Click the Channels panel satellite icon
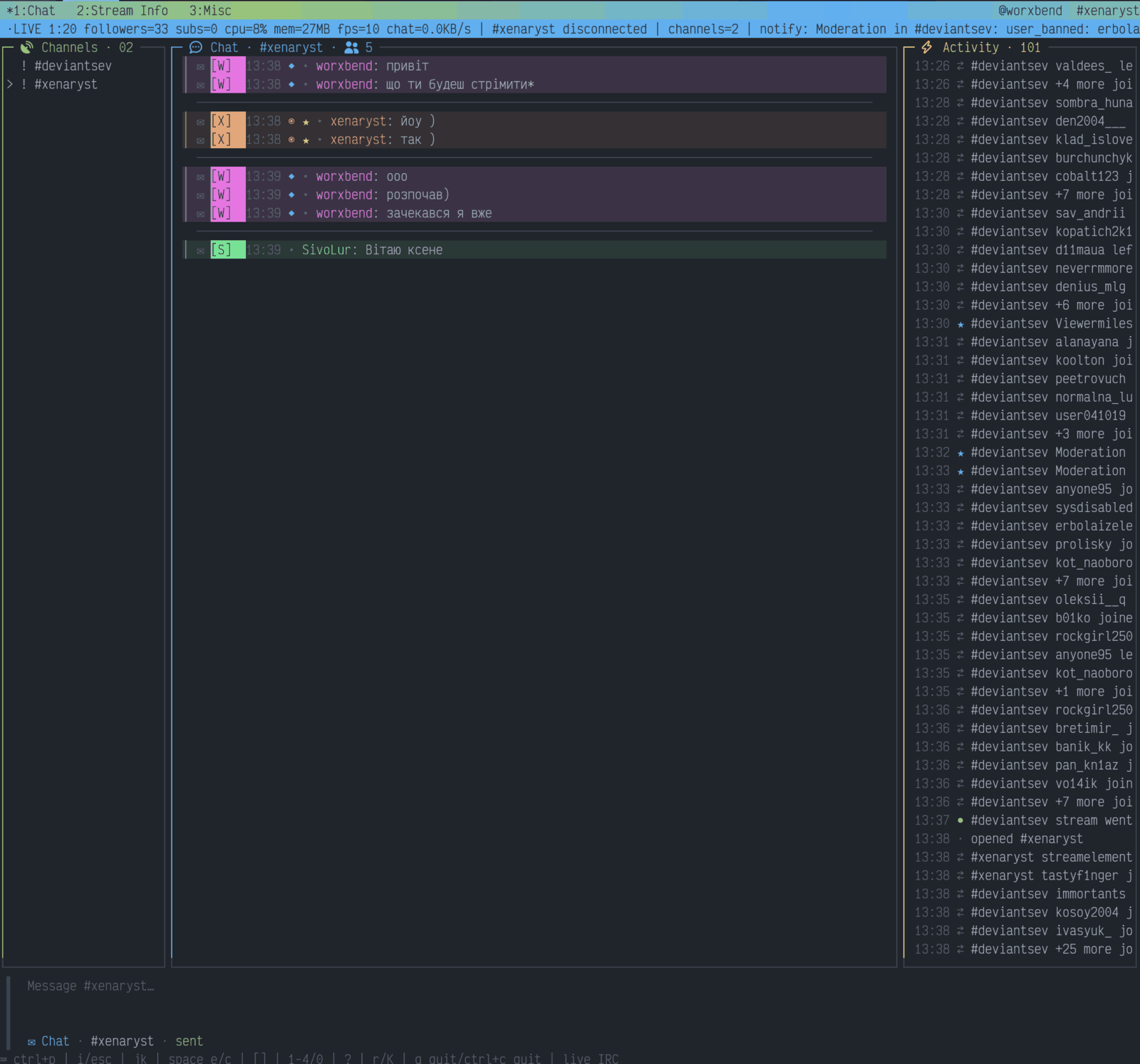The image size is (1140, 1064). pos(27,48)
